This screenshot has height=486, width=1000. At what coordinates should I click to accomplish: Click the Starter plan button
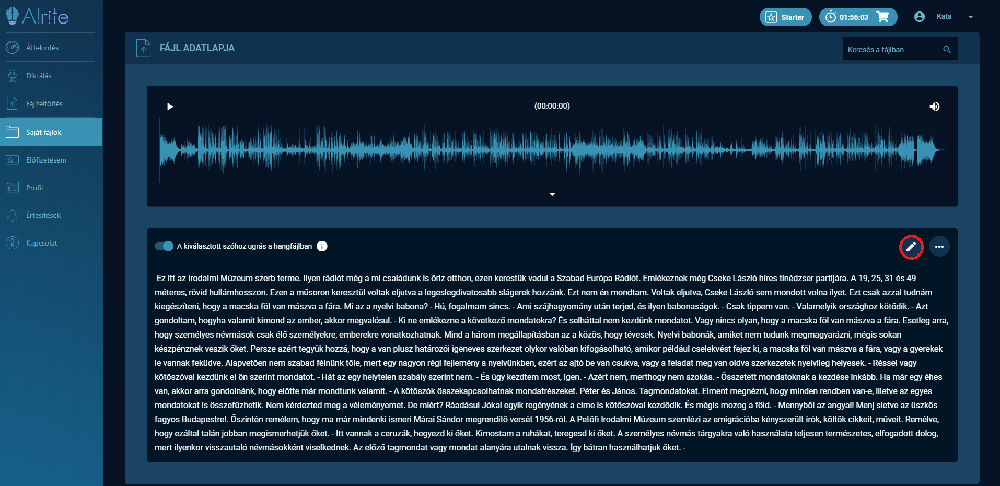[x=785, y=17]
